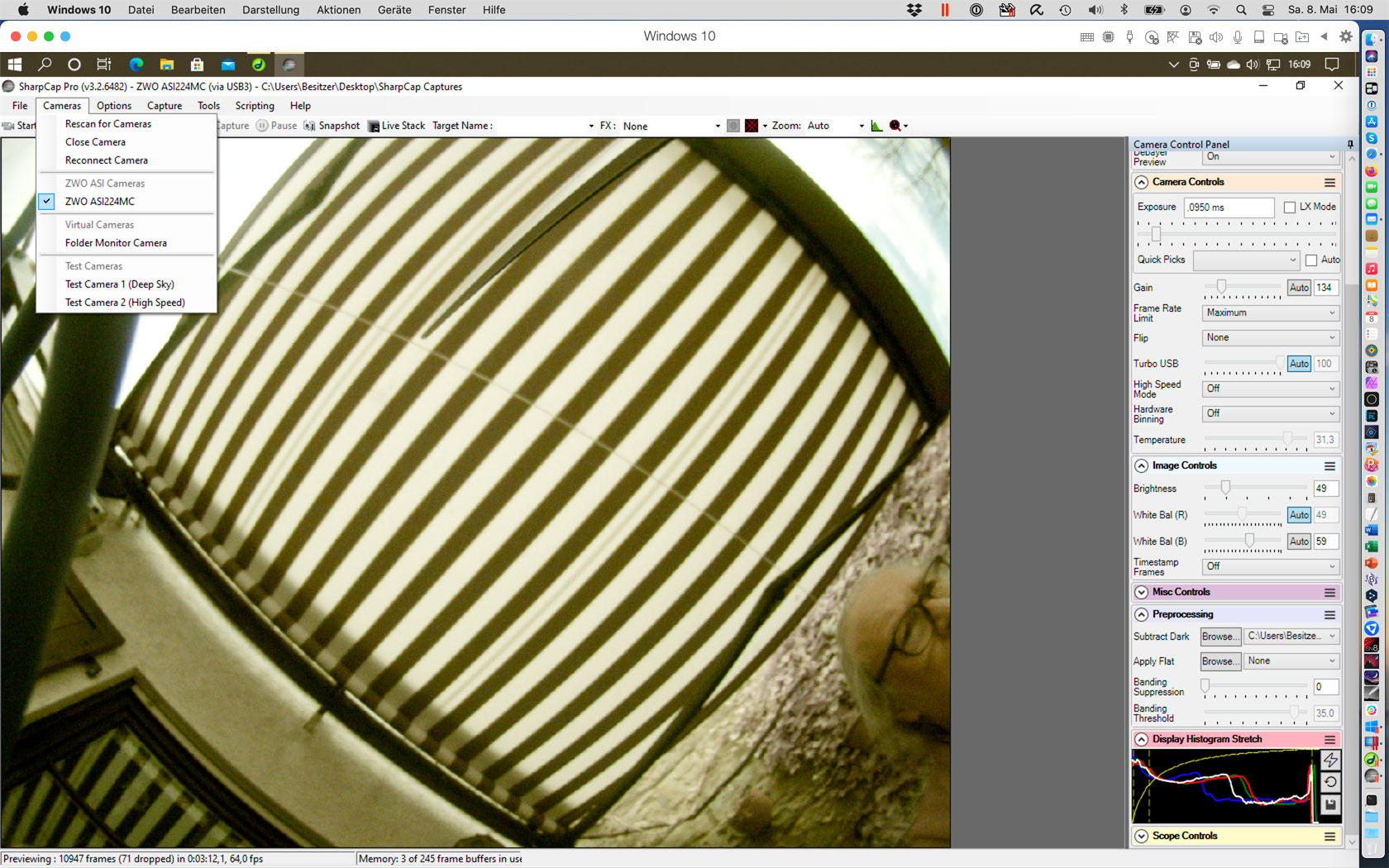Toggle the red reticule overlay icon
This screenshot has width=1389, height=868.
(x=752, y=126)
